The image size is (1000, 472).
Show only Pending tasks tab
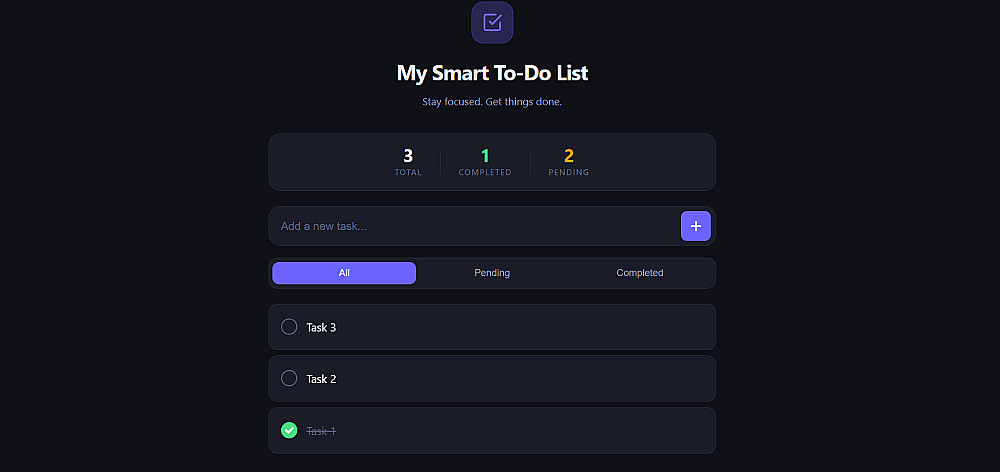[492, 273]
